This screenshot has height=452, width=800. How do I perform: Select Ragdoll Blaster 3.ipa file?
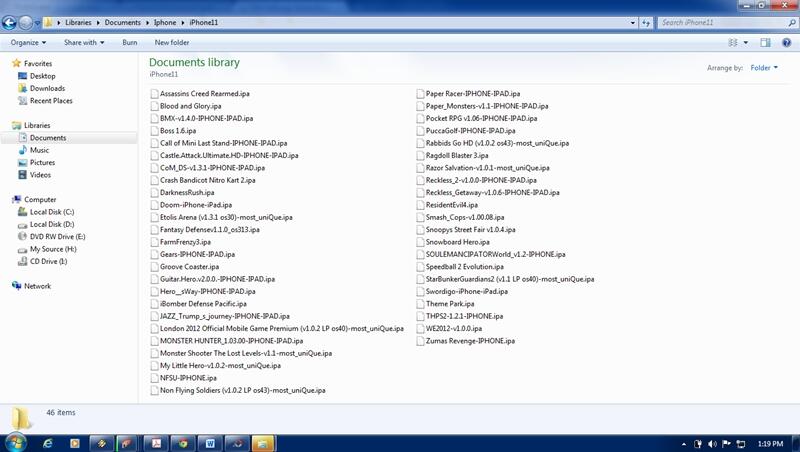point(453,156)
